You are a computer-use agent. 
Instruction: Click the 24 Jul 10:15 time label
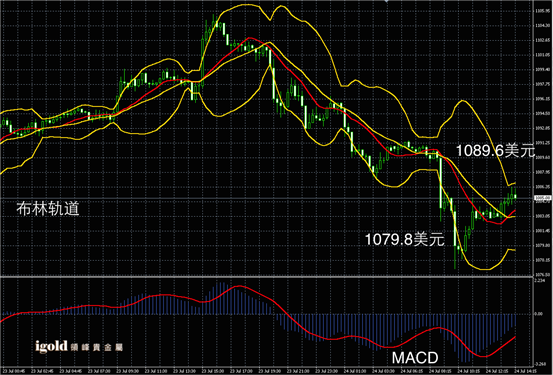pyautogui.click(x=468, y=371)
